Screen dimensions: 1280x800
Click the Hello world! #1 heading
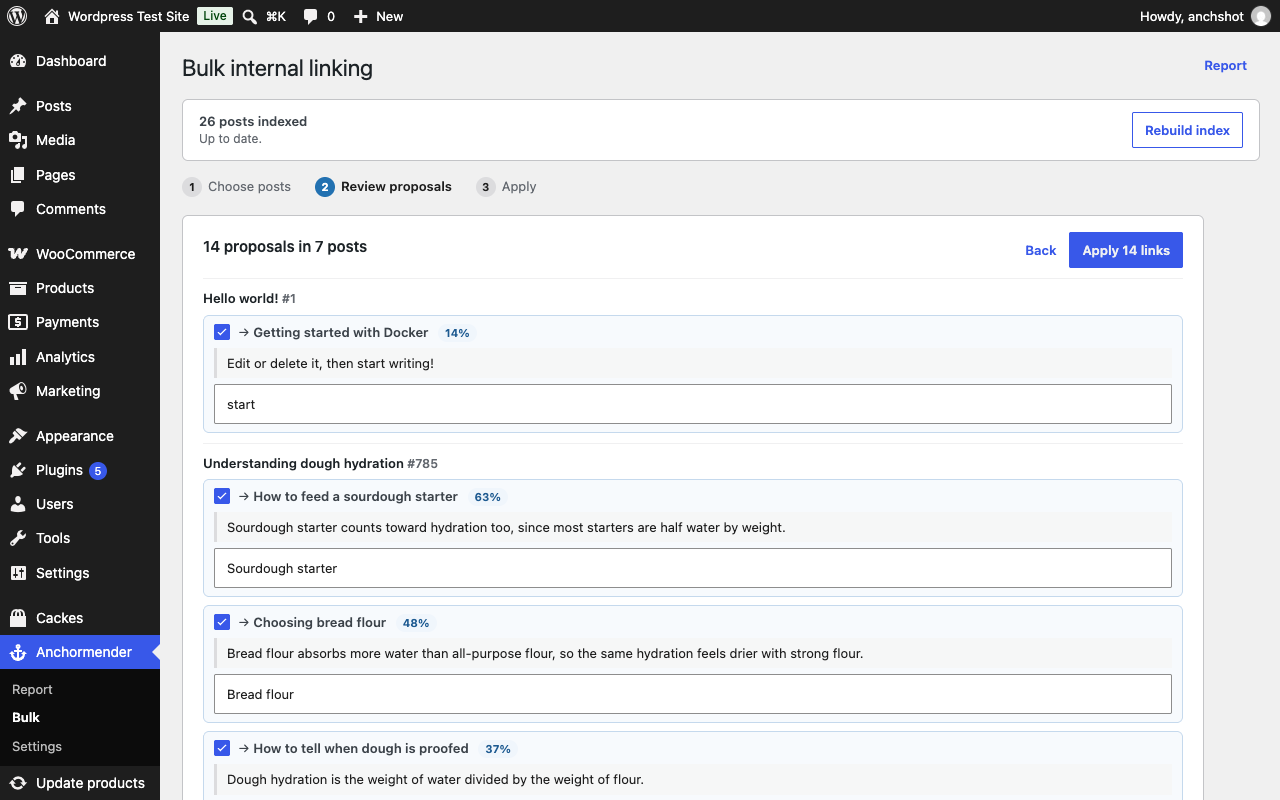(x=250, y=298)
